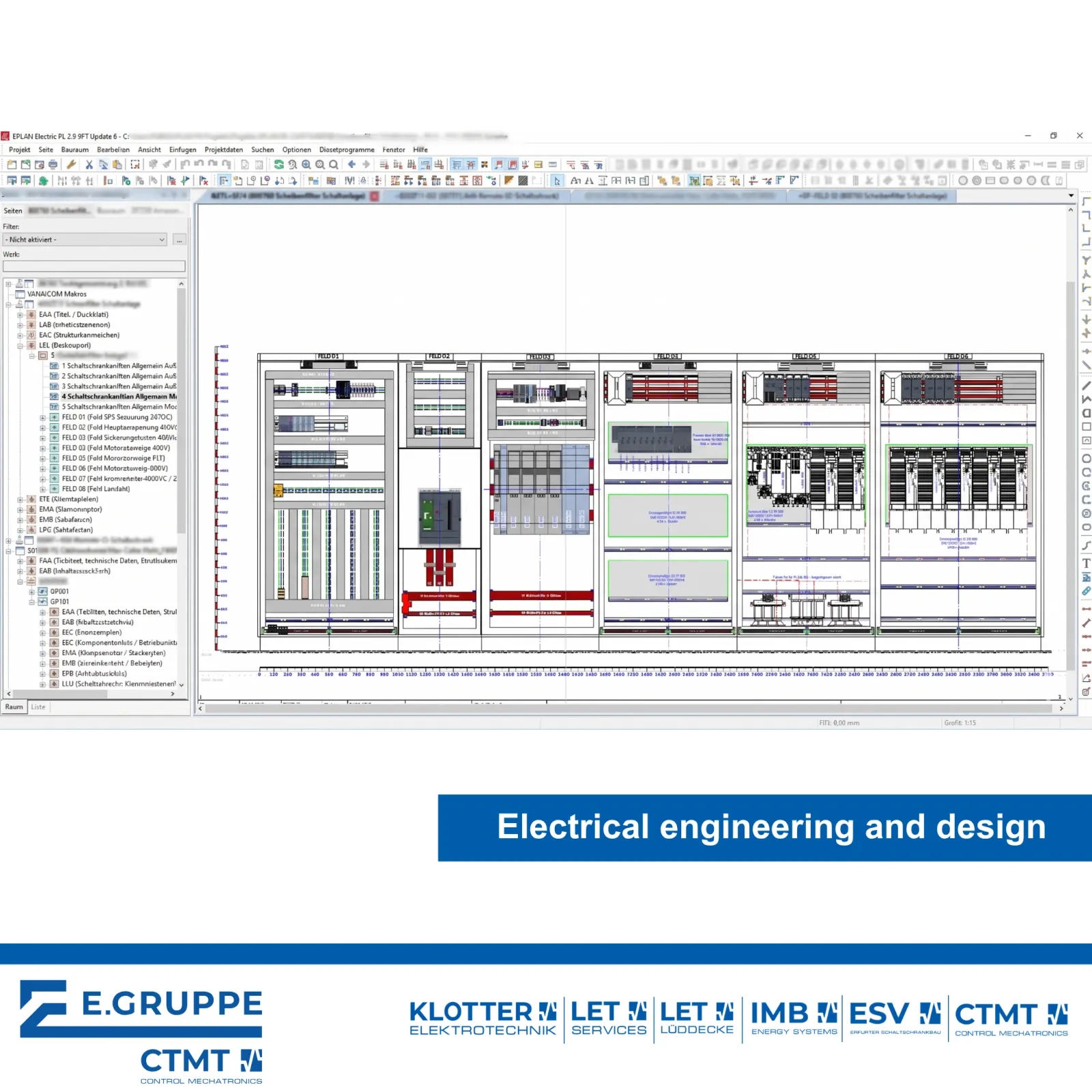The width and height of the screenshot is (1092, 1092).
Task: Click the paste clipboard icon
Action: click(x=117, y=164)
